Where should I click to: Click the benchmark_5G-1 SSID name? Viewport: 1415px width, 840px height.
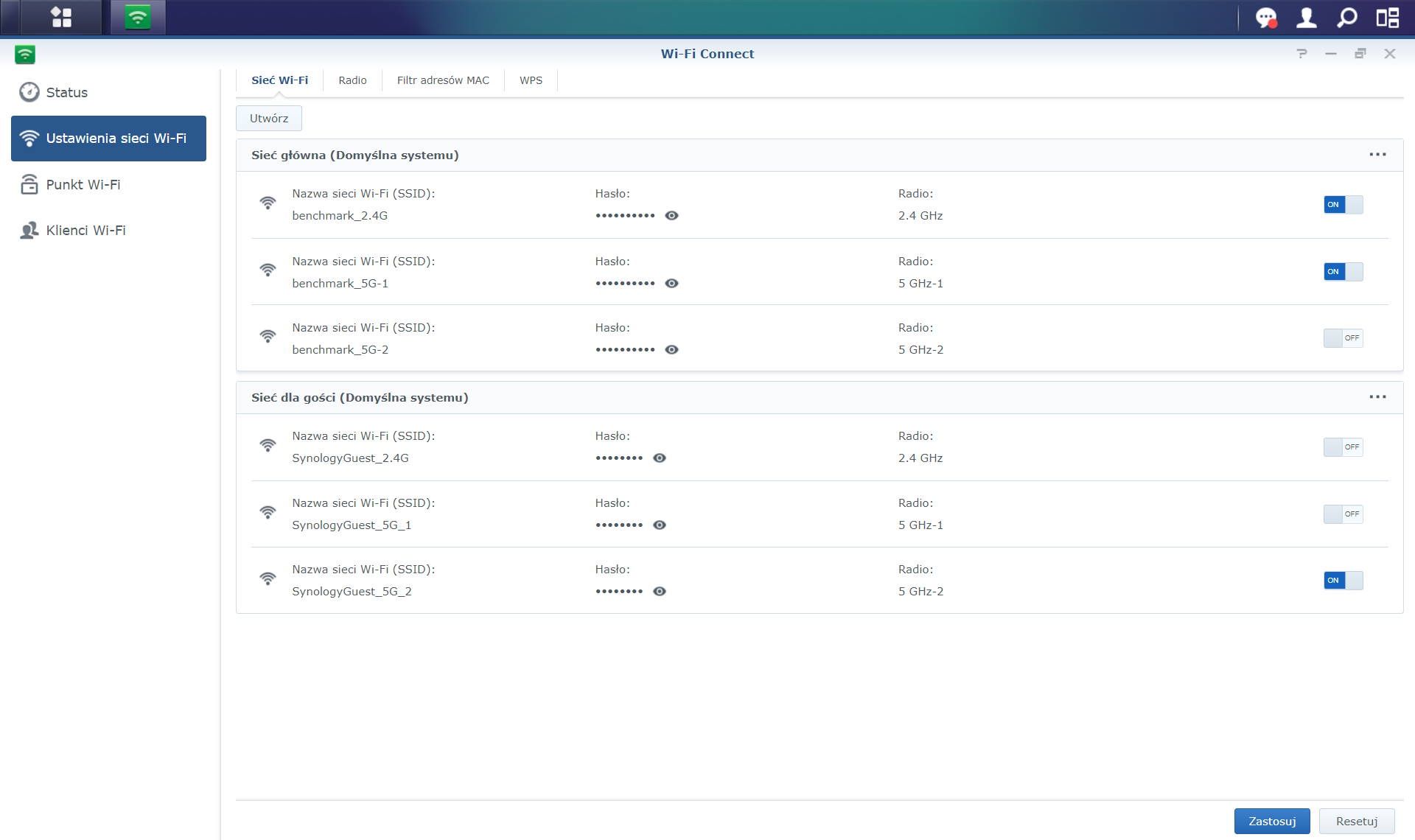coord(340,284)
